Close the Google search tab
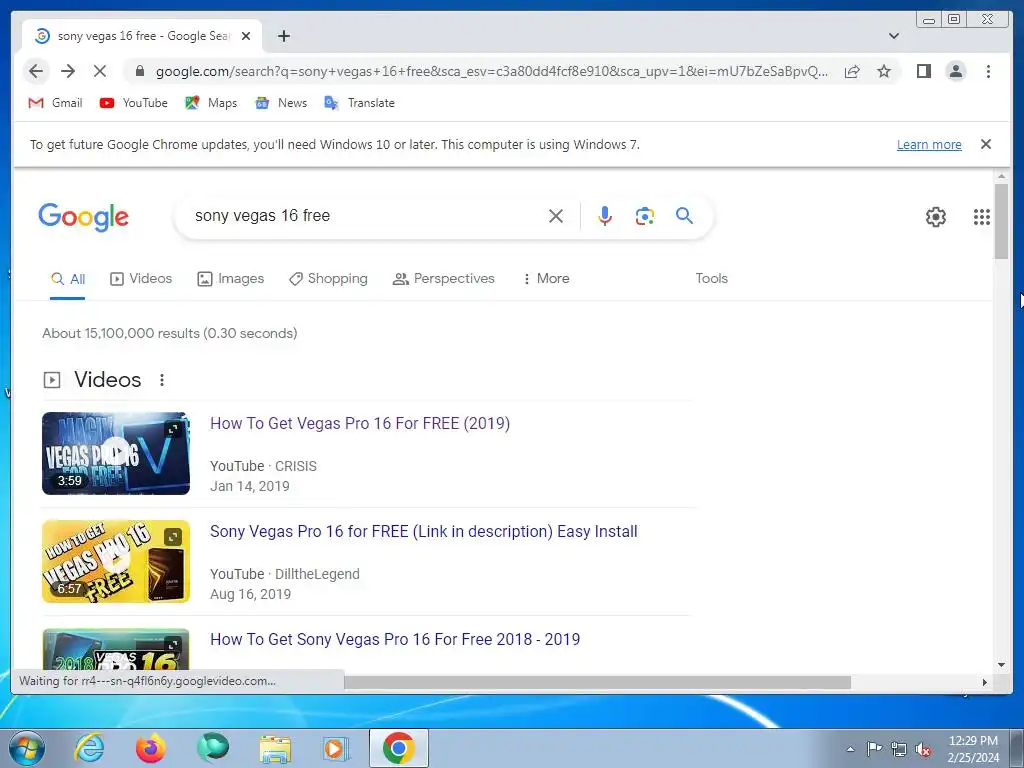This screenshot has height=768, width=1024. [x=246, y=36]
